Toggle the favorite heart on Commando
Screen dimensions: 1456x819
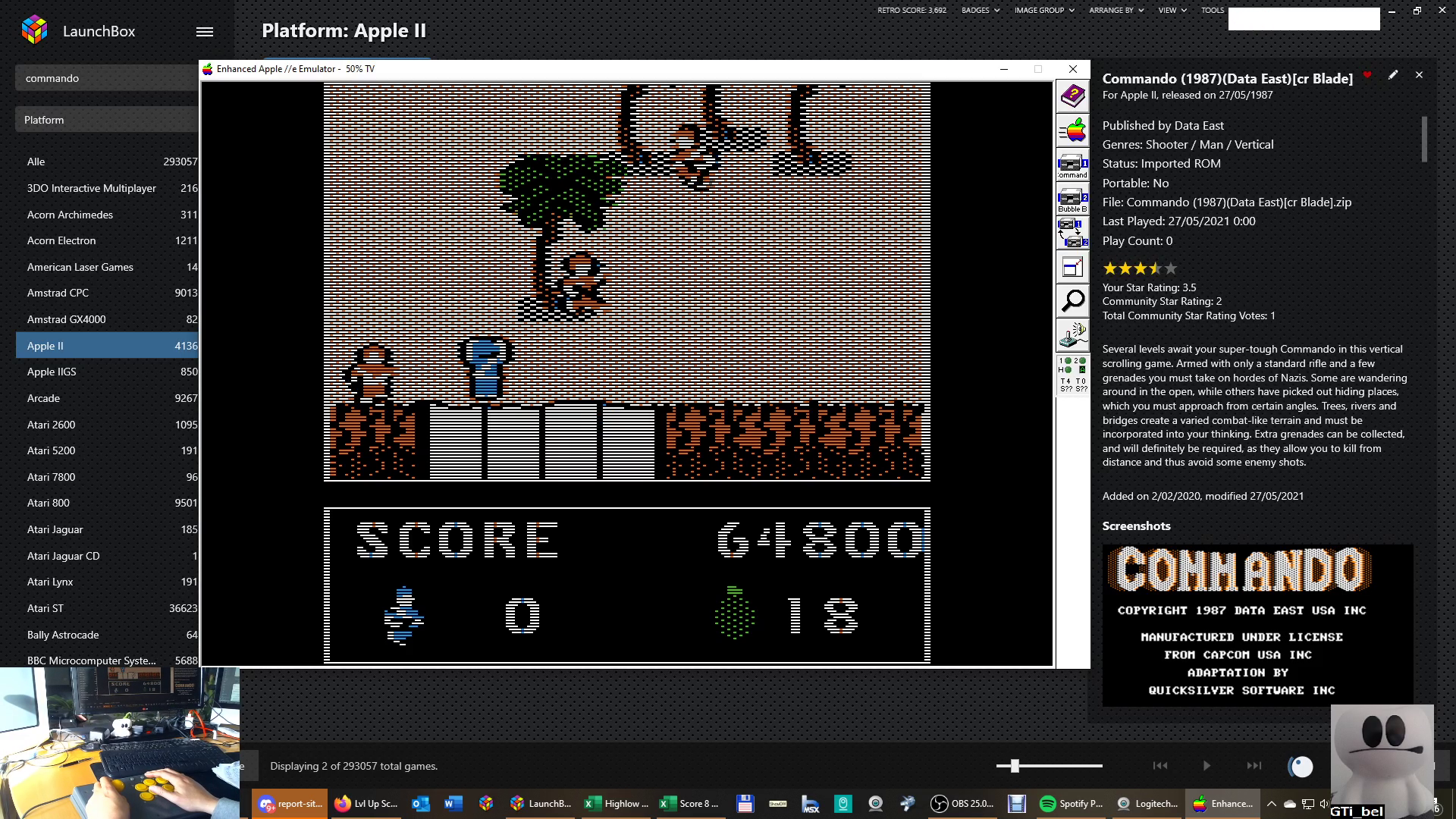click(x=1367, y=75)
